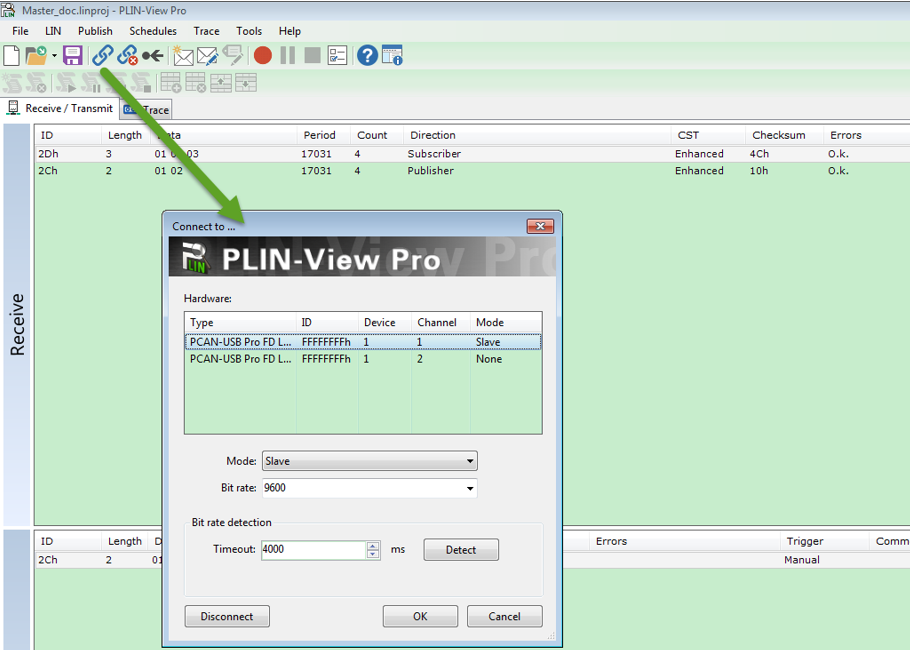
Task: Switch to the Receive / Transmit tab
Action: tap(60, 109)
